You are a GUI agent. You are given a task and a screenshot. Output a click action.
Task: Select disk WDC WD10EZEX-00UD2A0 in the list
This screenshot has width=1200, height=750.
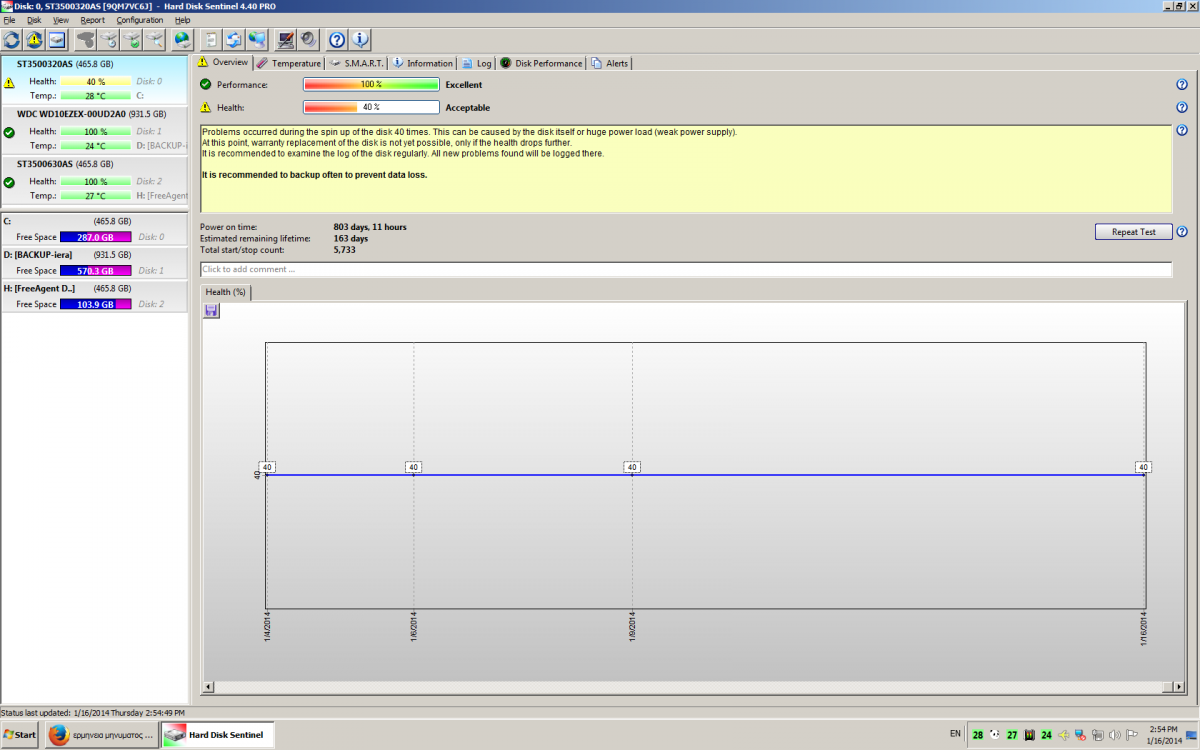pyautogui.click(x=94, y=130)
